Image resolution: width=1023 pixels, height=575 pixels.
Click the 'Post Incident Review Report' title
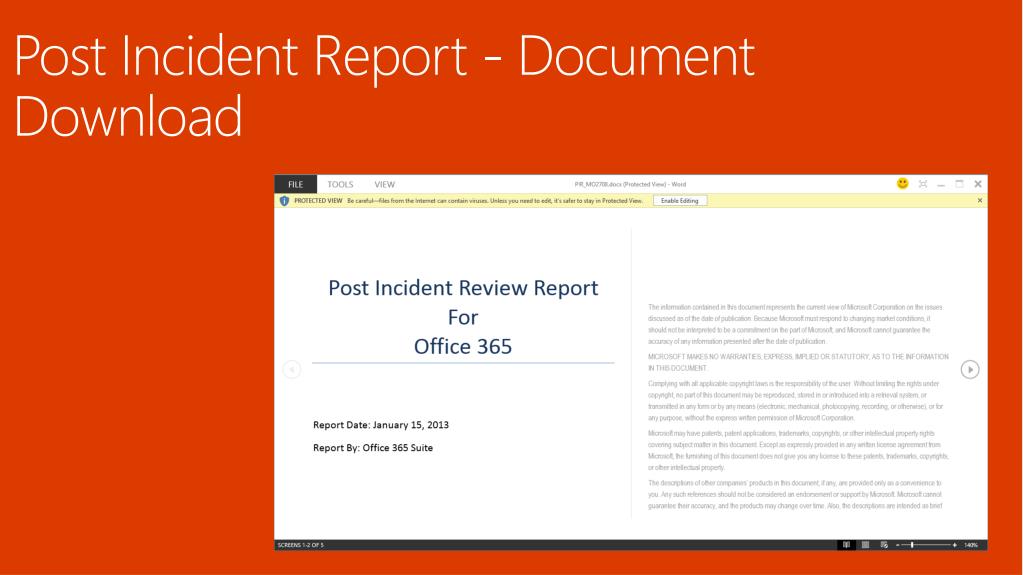coord(463,288)
